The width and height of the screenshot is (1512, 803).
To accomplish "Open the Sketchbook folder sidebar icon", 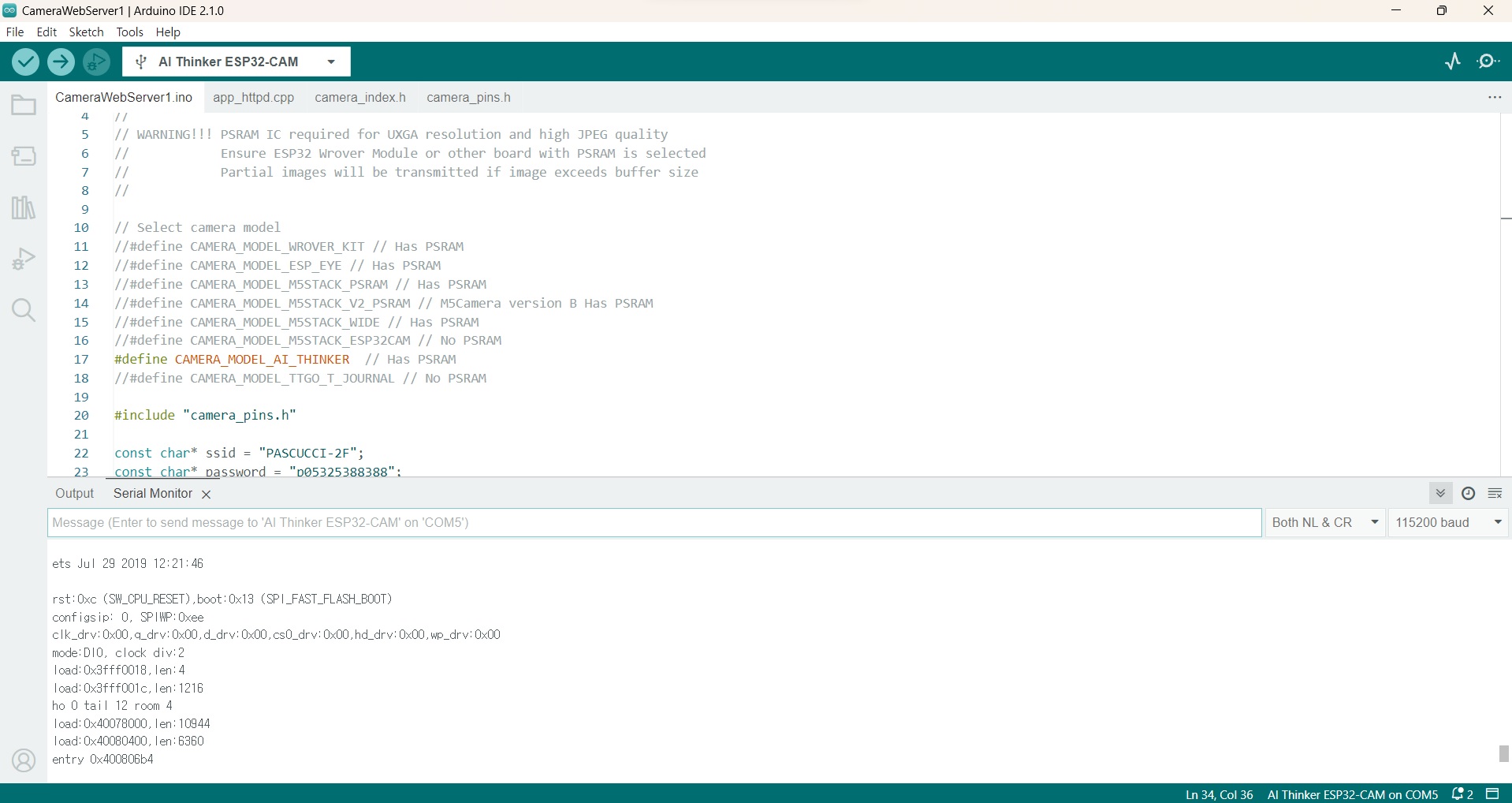I will [x=24, y=105].
